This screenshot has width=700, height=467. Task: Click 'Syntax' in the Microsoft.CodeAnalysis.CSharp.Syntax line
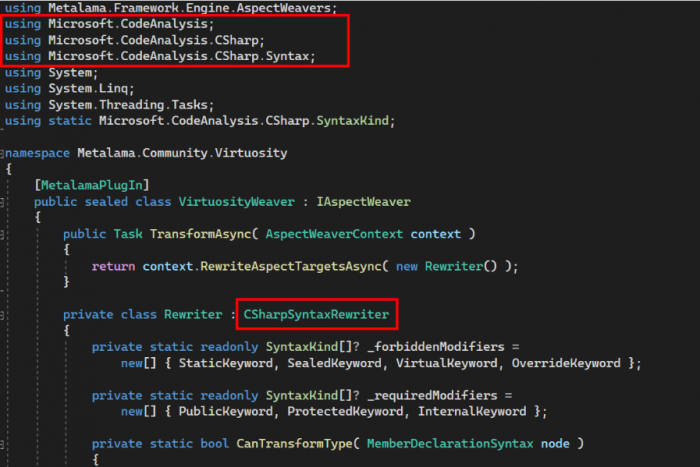[x=287, y=56]
